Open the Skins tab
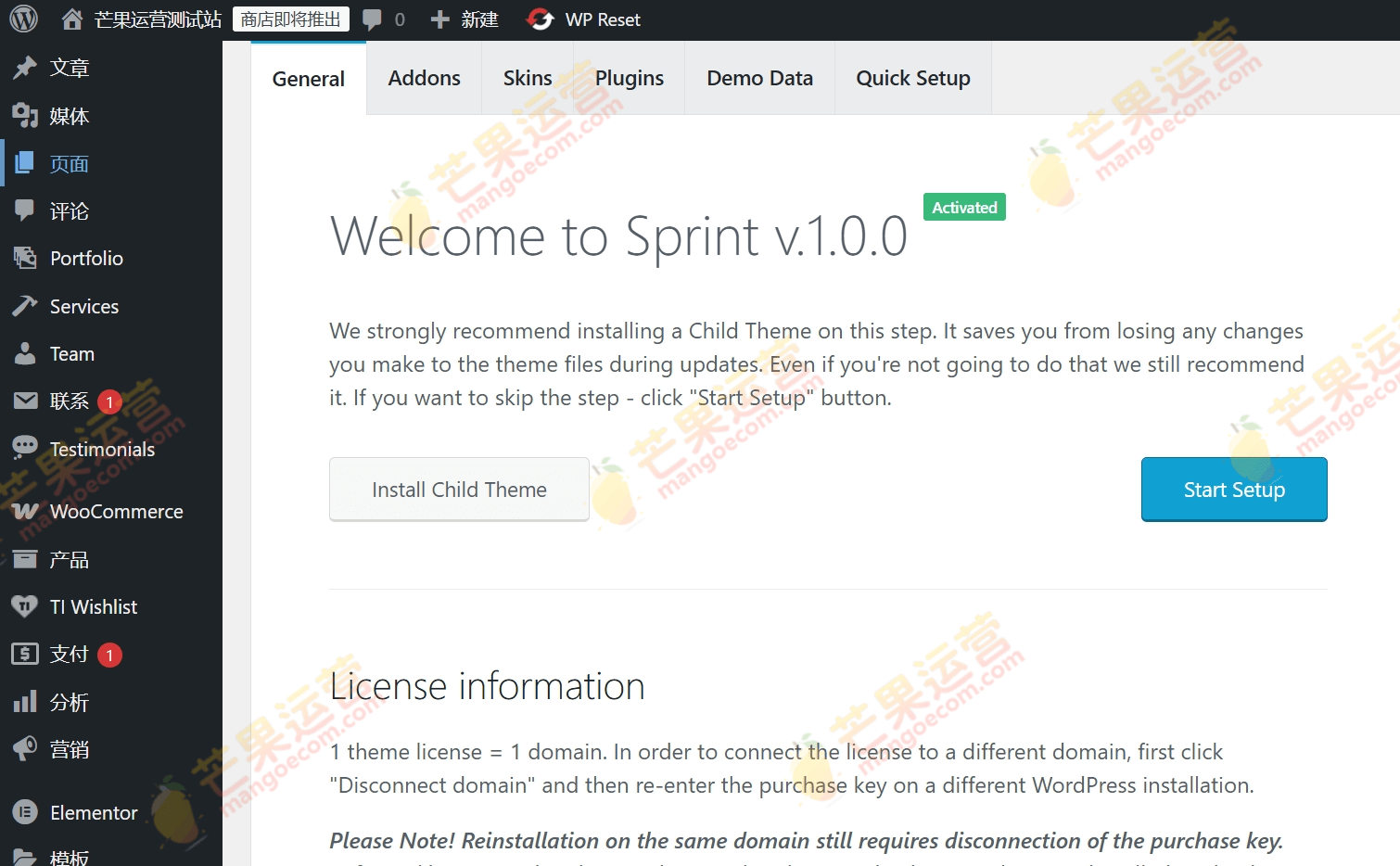The image size is (1400, 866). 528,78
